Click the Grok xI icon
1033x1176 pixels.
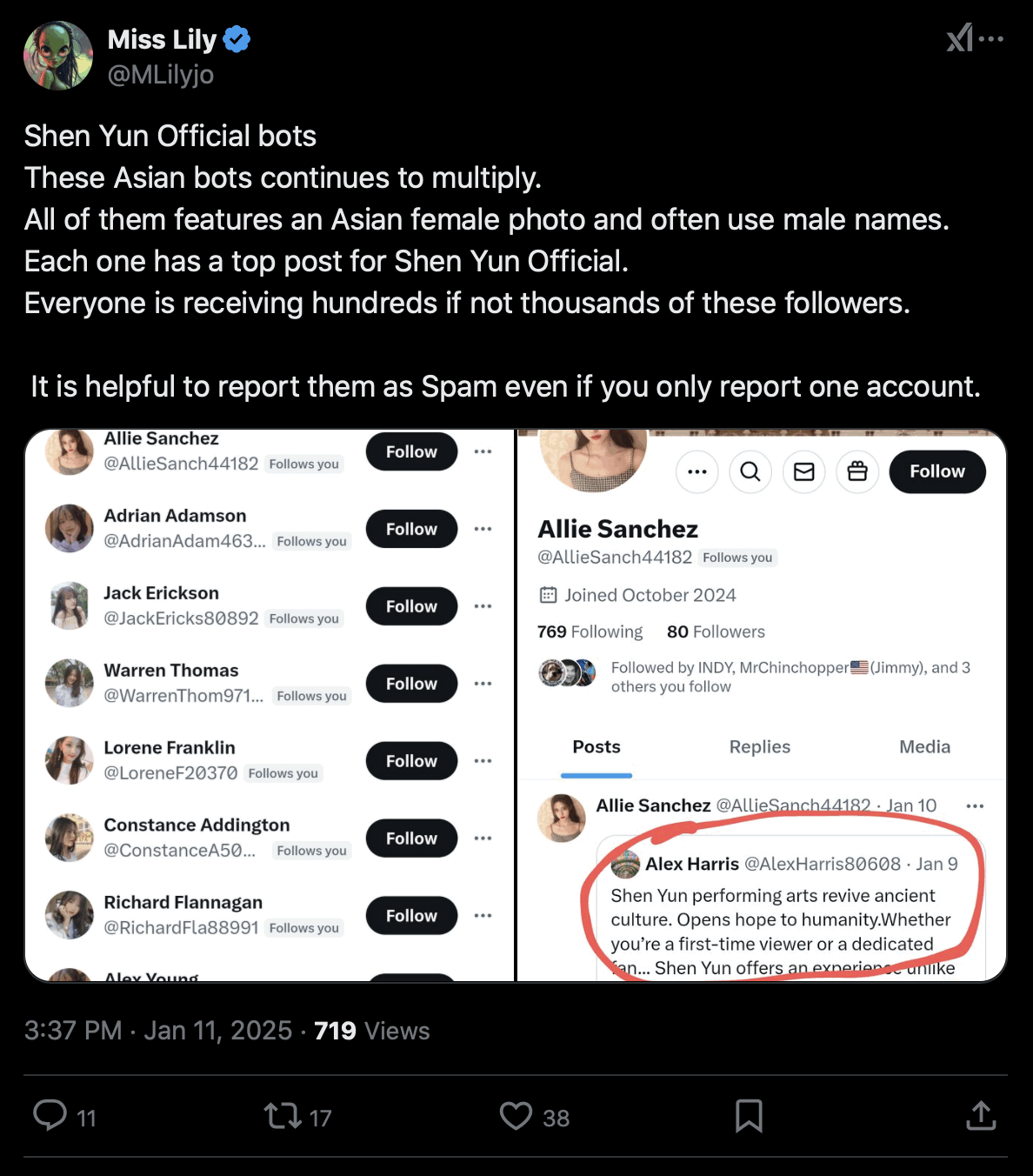(x=959, y=38)
